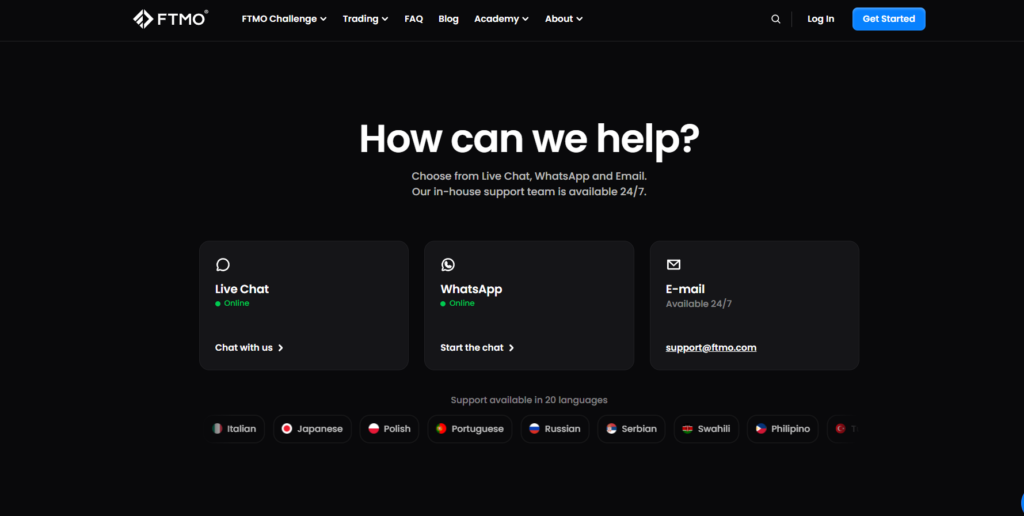Click the FTMO logo in header
Viewport: 1024px width, 516px height.
[x=171, y=19]
